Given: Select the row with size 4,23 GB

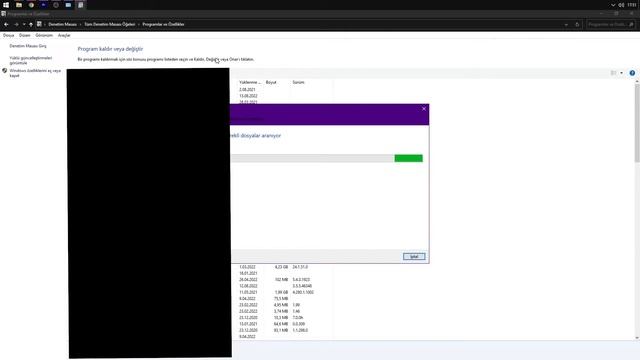Looking at the screenshot, I should coord(282,267).
